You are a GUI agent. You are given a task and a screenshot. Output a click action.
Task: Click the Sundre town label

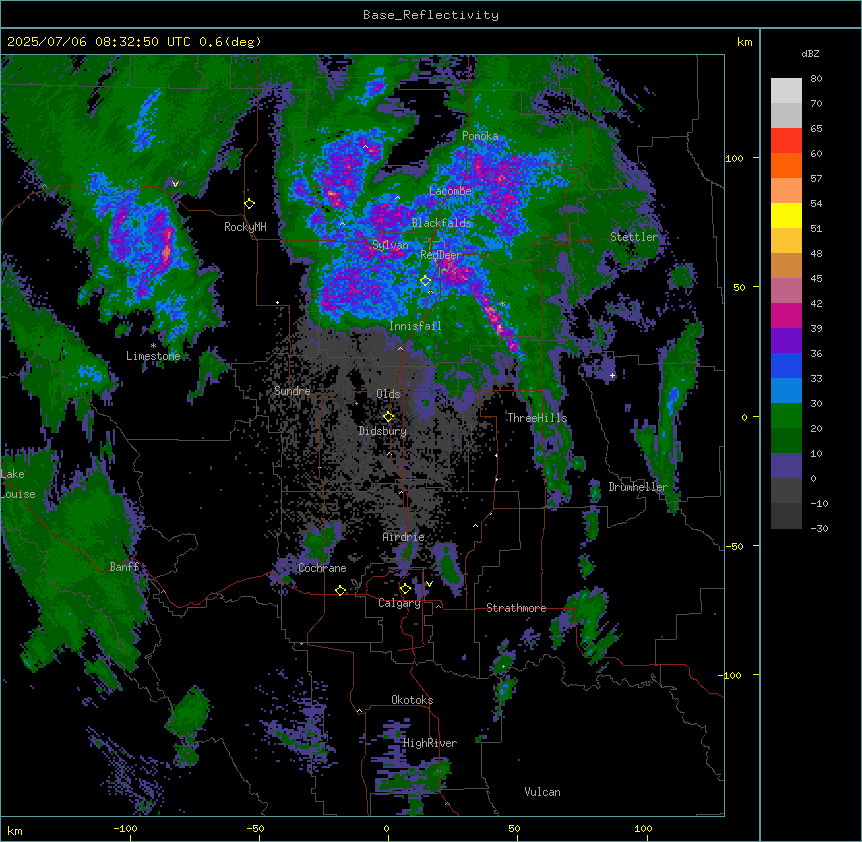pyautogui.click(x=292, y=391)
